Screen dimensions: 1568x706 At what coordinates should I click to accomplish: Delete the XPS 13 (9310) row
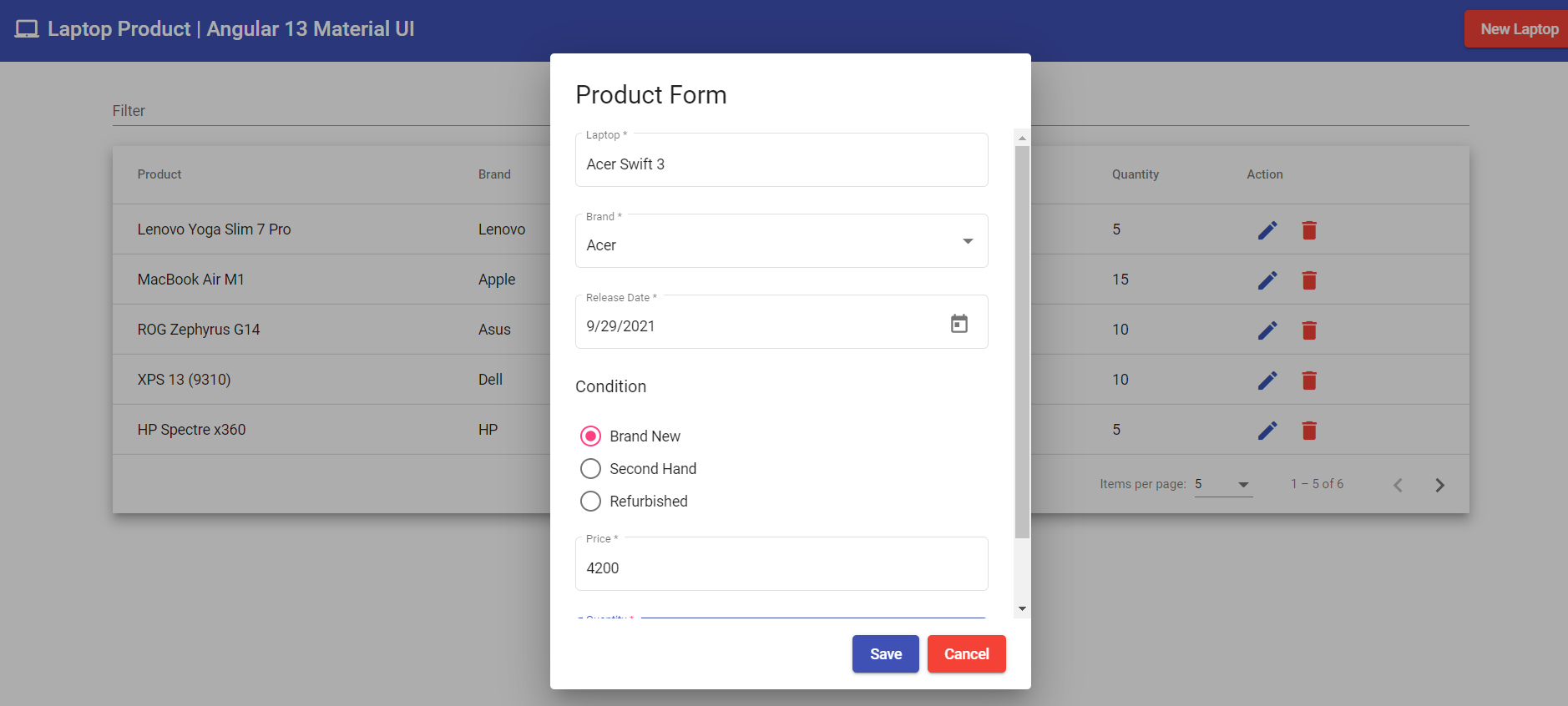coord(1309,381)
